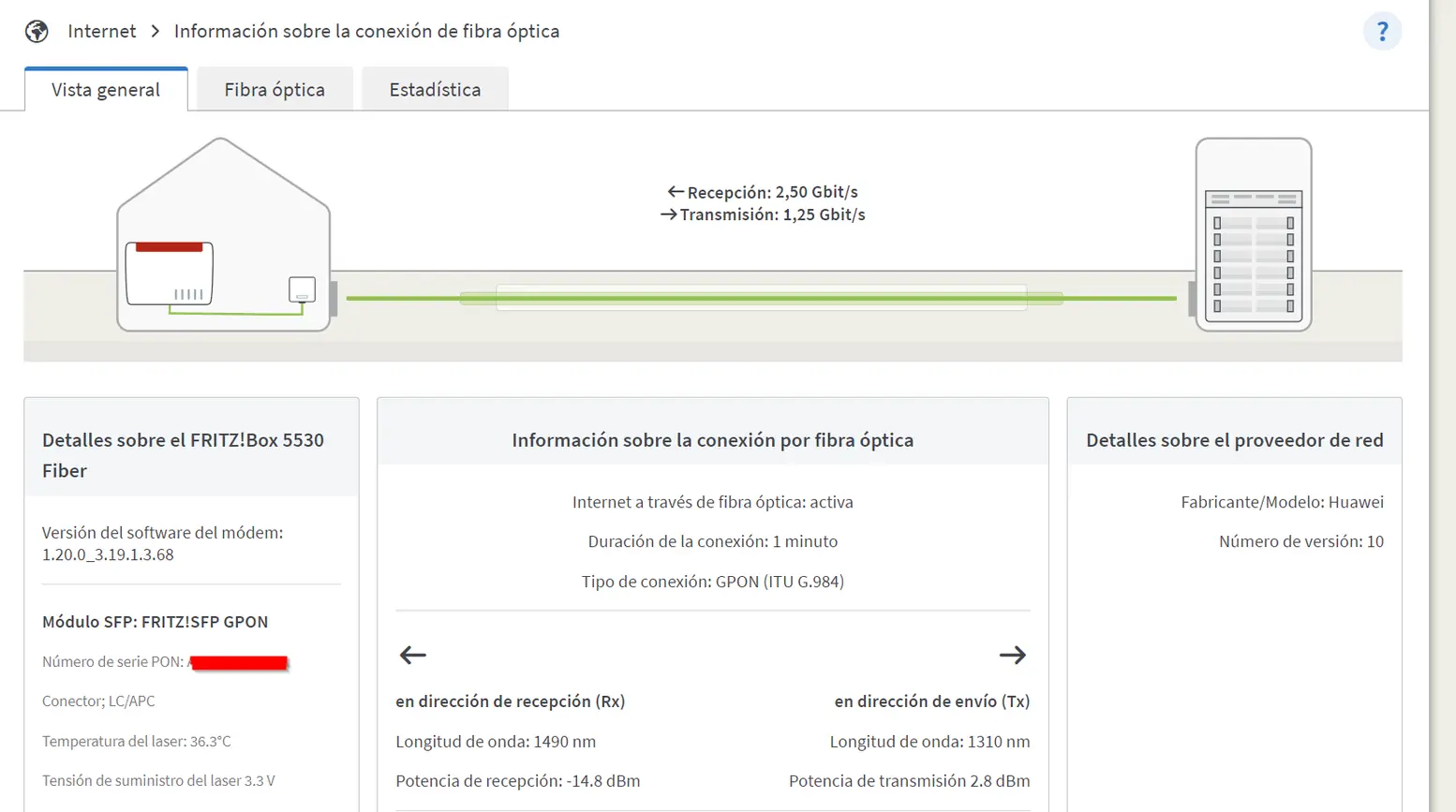Click Tipo de conexión: GPON (ITU G.984)
The height and width of the screenshot is (812, 1456).
[x=713, y=582]
